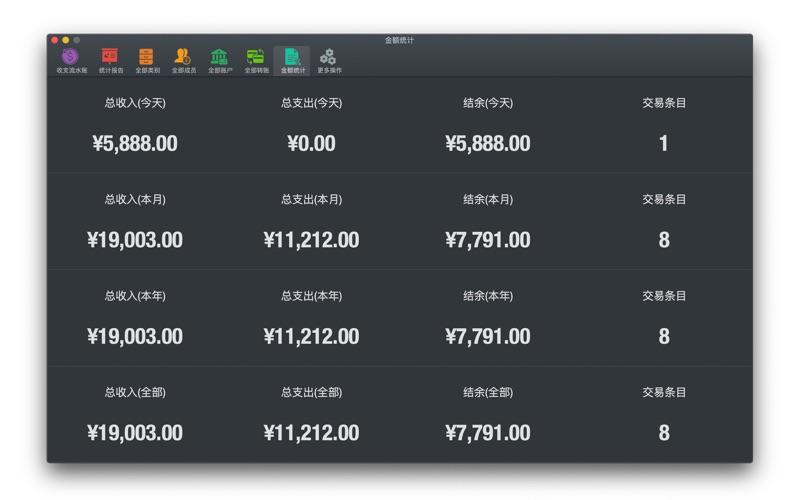
Task: Click the 总收入(本月) label
Action: 135,199
